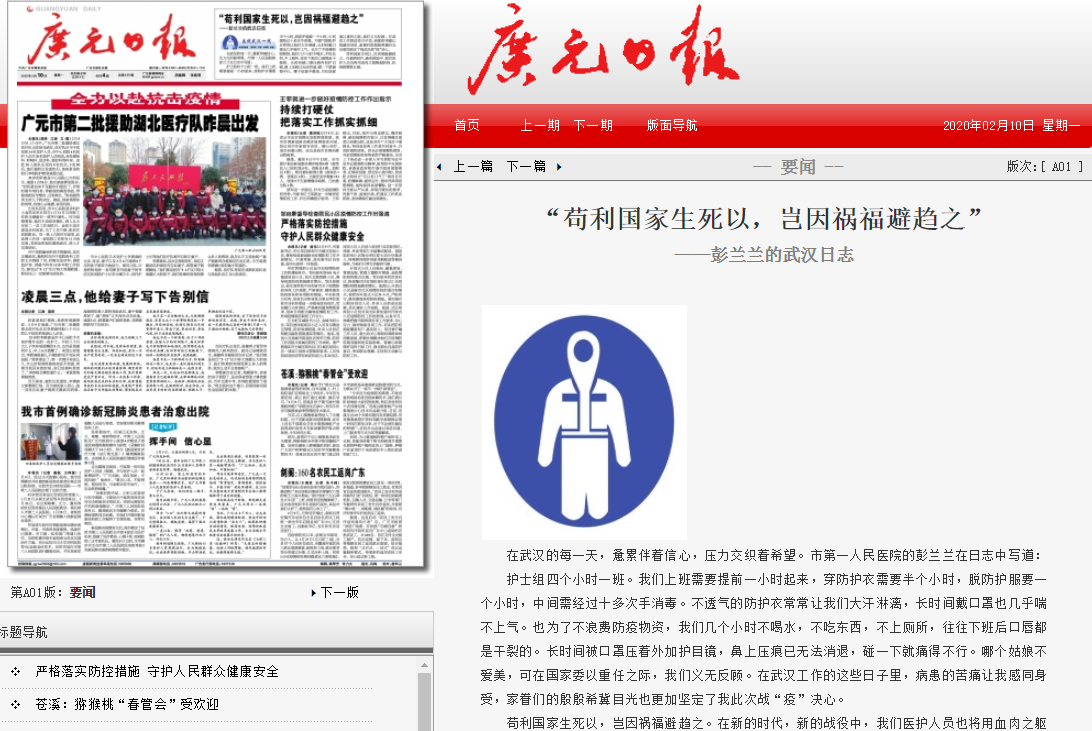Viewport: 1092px width, 731px height.
Task: Open the 首页 menu item
Action: [x=466, y=126]
